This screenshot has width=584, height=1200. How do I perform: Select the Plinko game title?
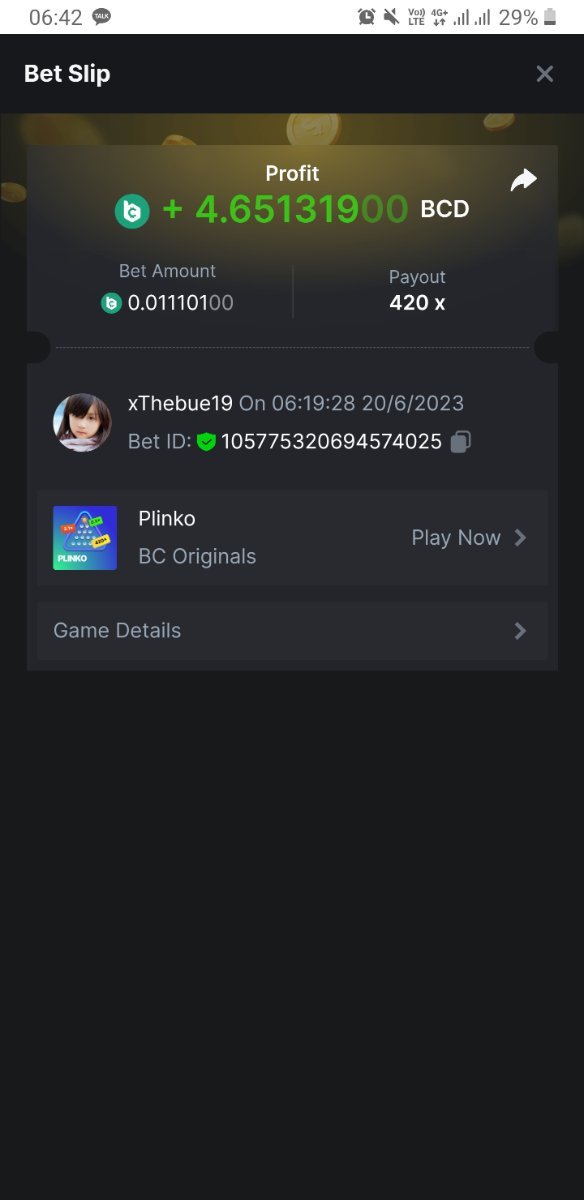(x=167, y=519)
